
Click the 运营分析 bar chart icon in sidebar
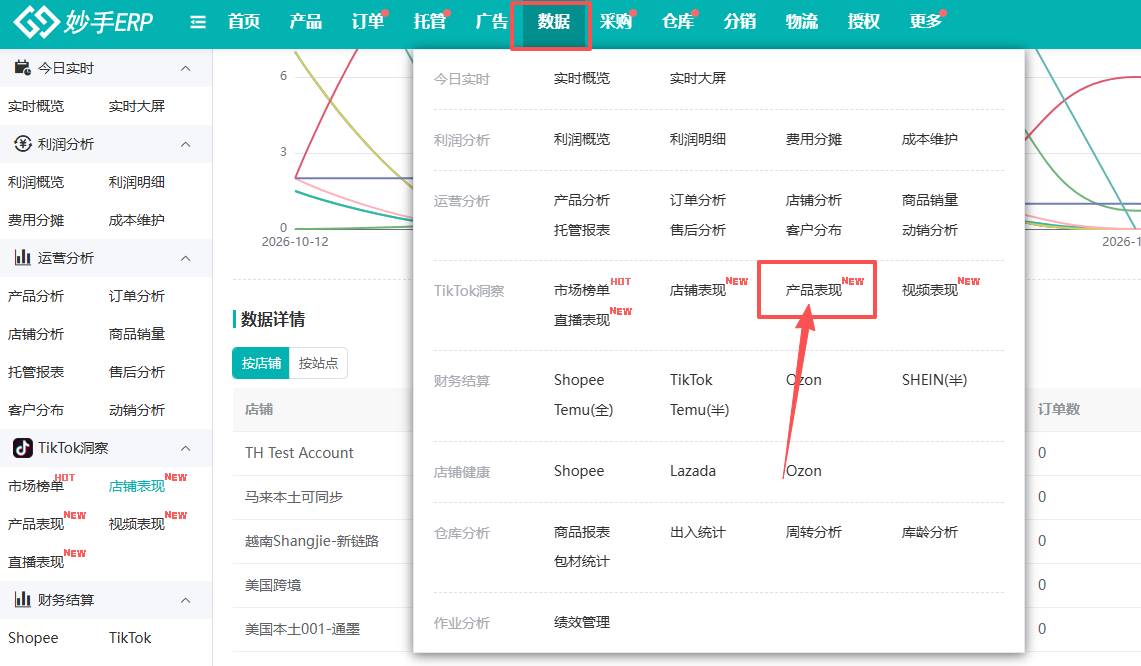[x=23, y=258]
